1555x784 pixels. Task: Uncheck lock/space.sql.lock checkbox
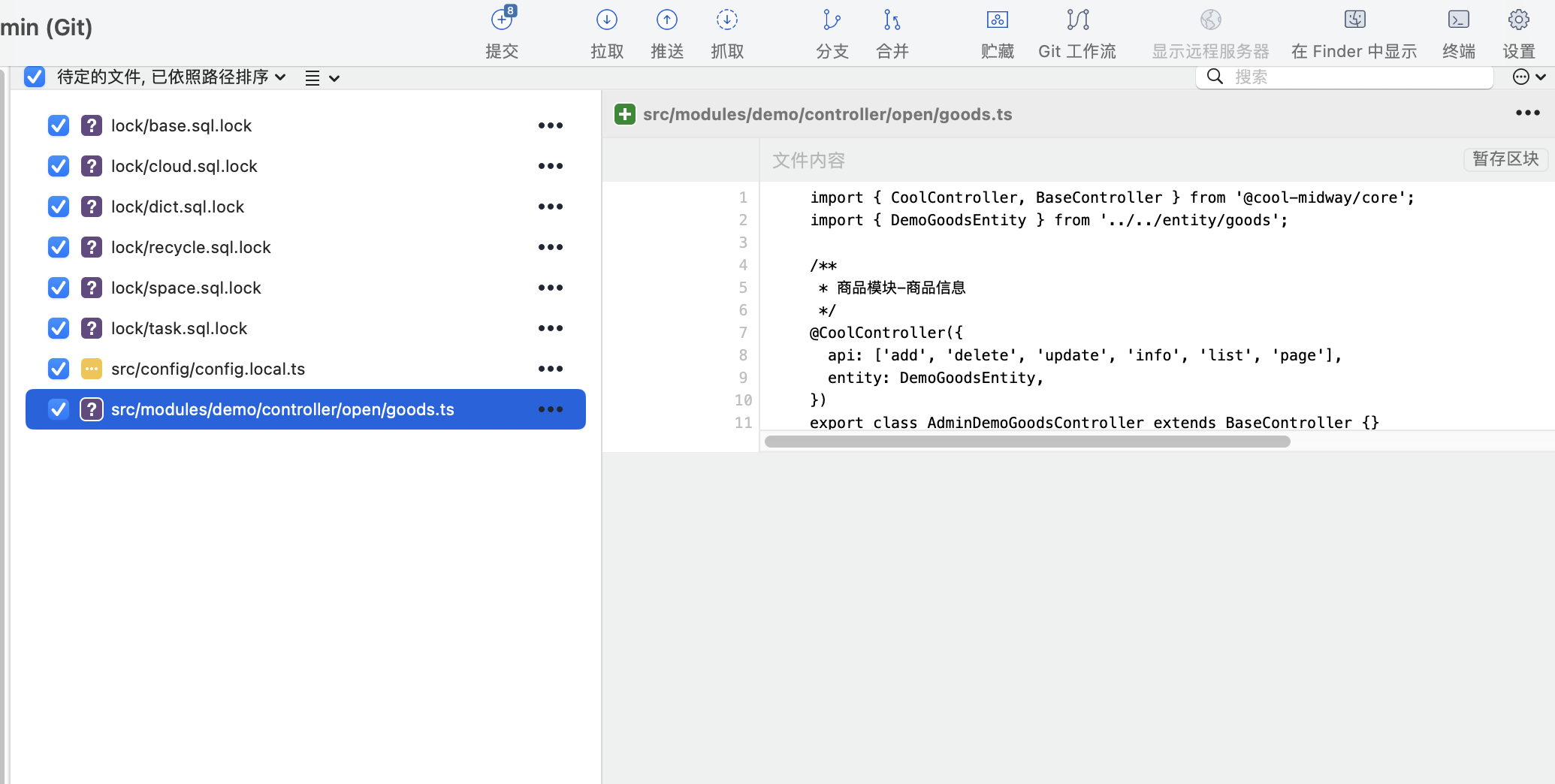[x=59, y=288]
